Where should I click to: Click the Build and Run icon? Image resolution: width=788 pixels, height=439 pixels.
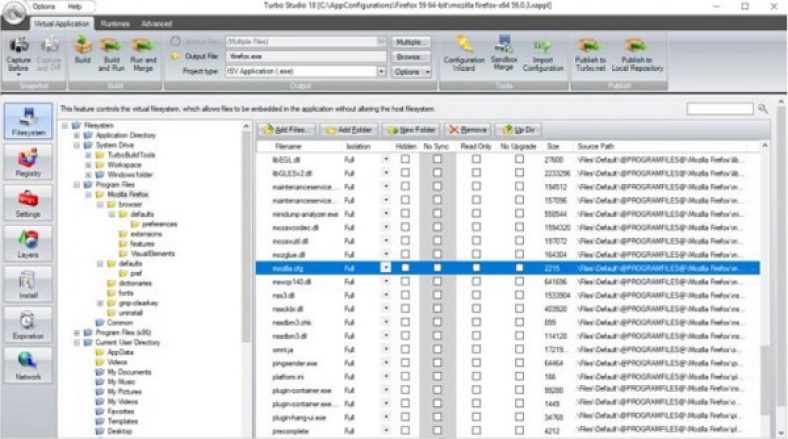click(x=111, y=55)
